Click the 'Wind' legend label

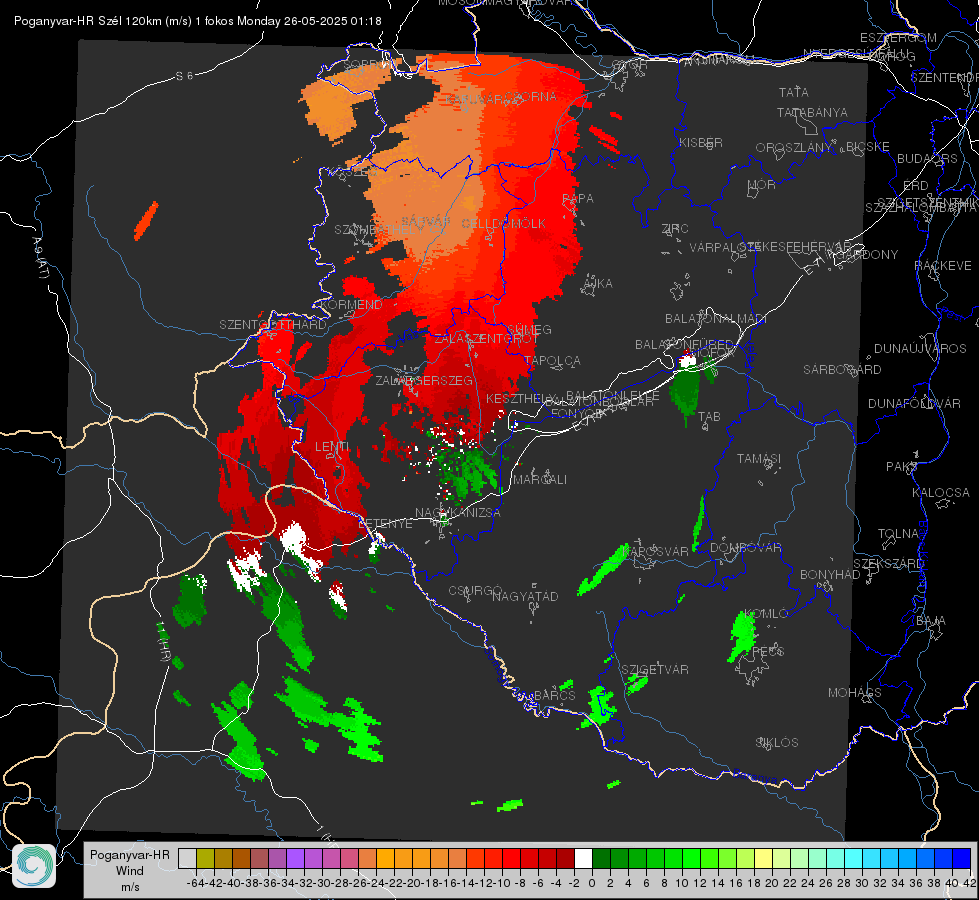pyautogui.click(x=130, y=871)
